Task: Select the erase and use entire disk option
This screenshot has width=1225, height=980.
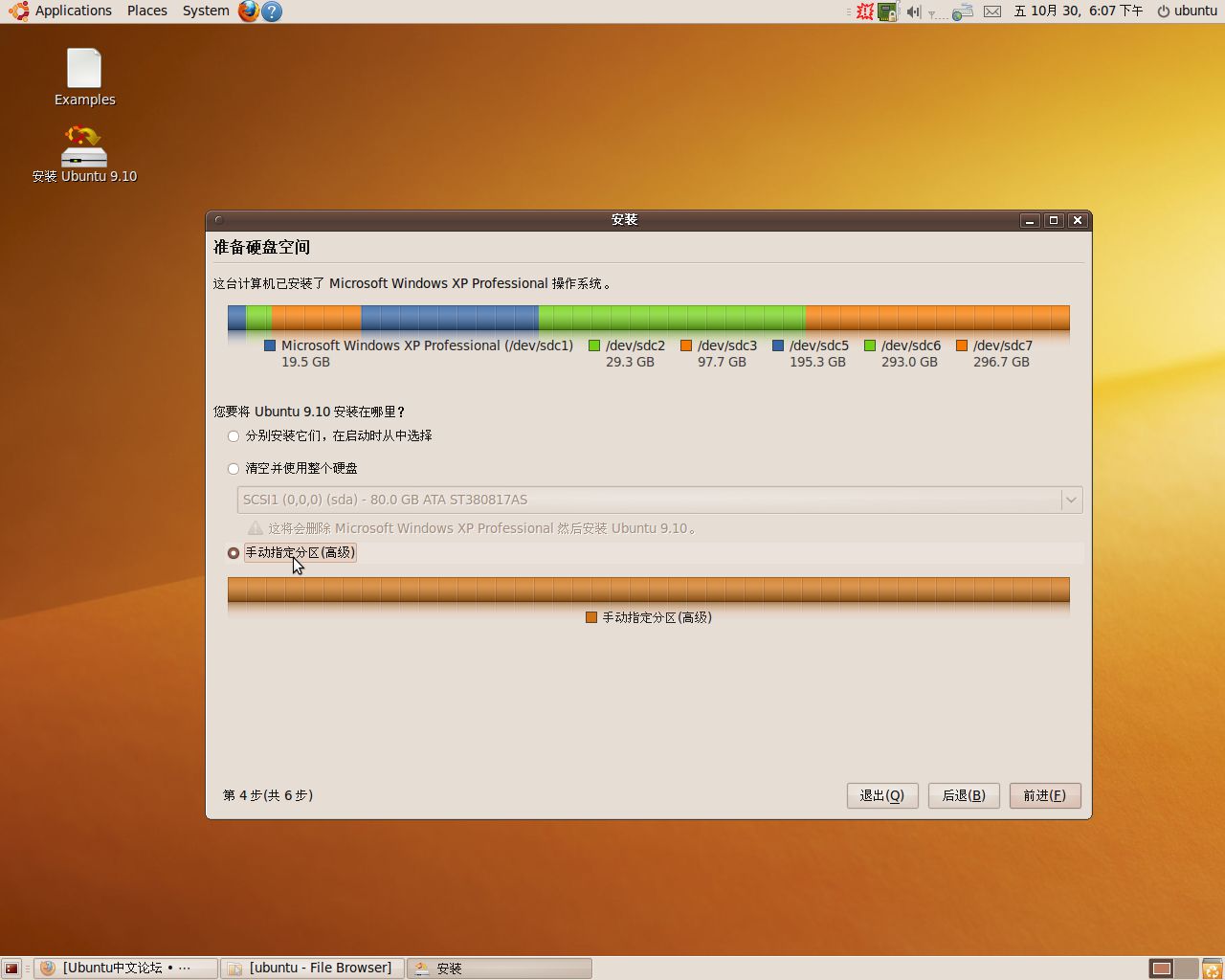Action: (234, 469)
